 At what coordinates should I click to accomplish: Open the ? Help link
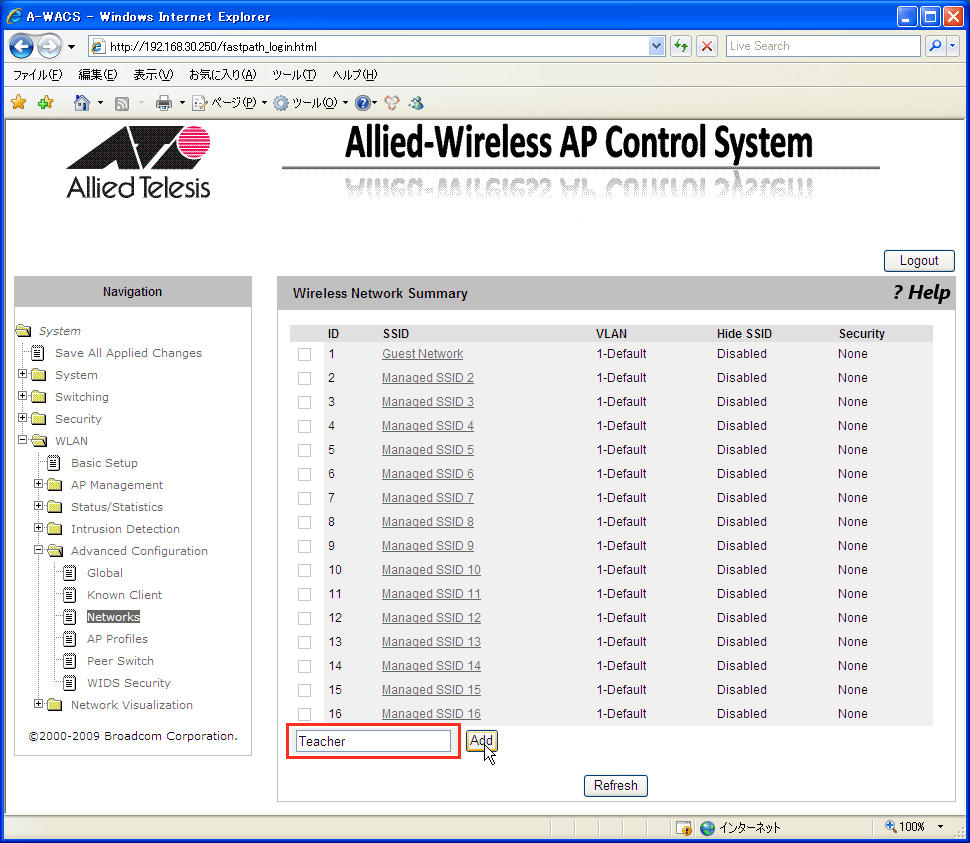click(x=922, y=293)
